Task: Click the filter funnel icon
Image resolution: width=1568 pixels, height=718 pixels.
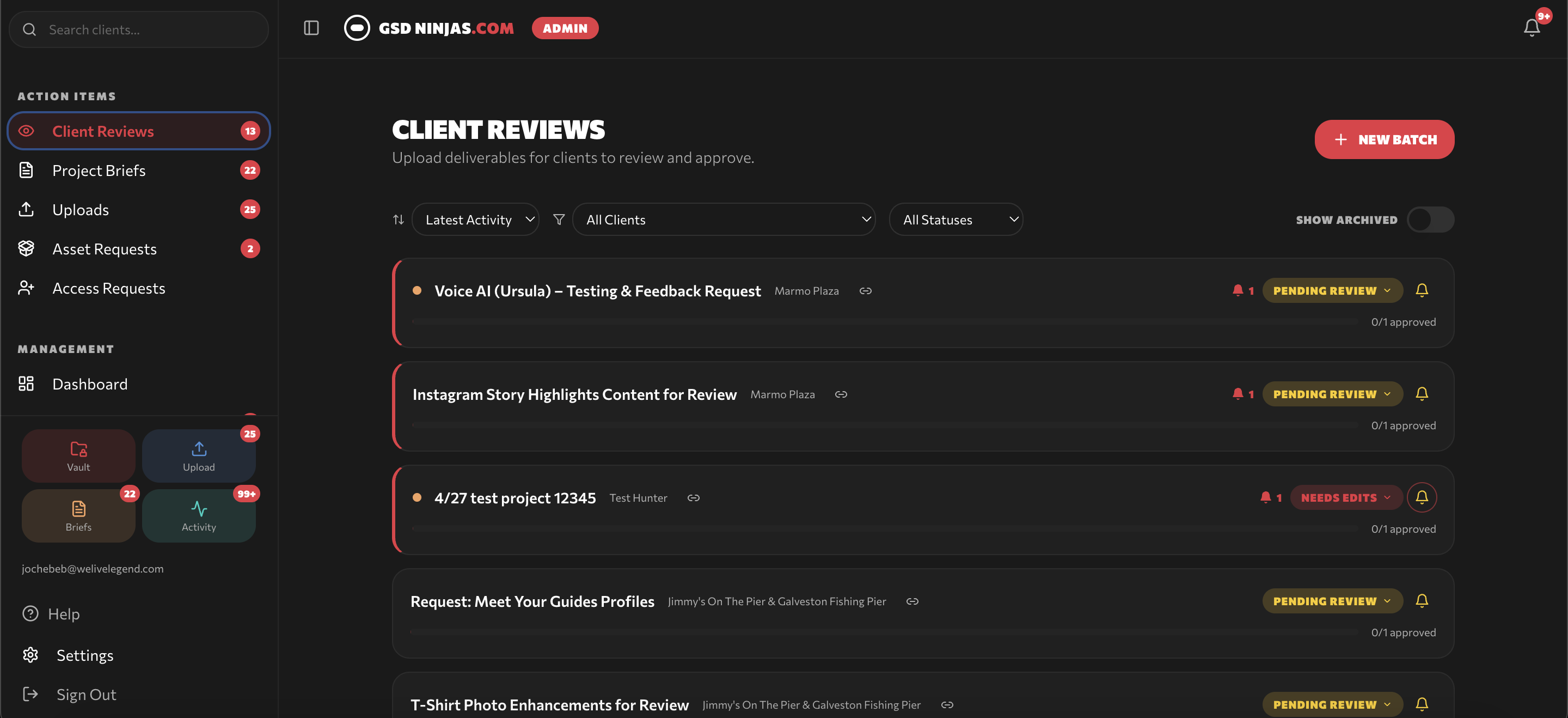Action: [559, 219]
